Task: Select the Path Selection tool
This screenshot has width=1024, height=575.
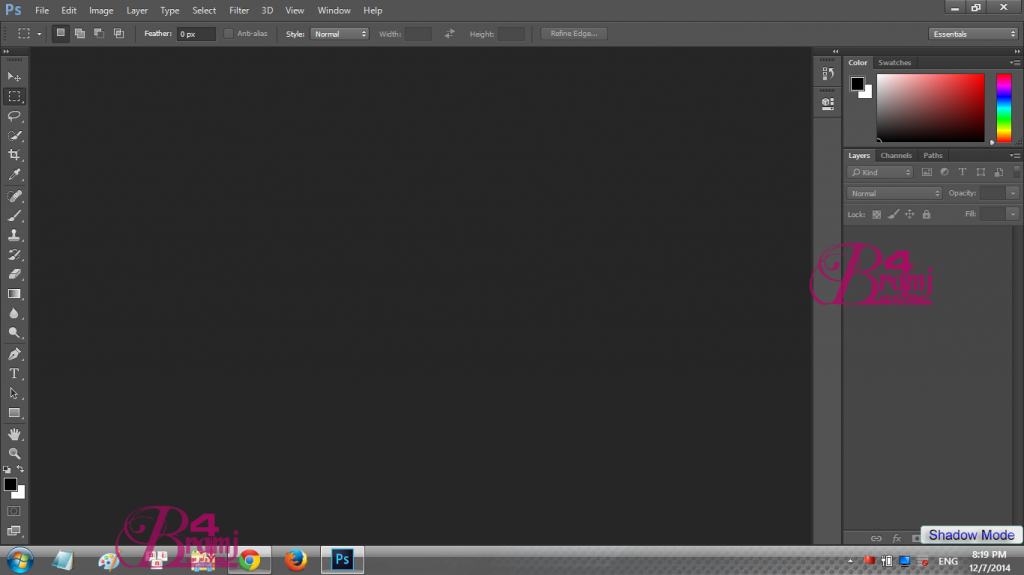Action: coord(14,393)
